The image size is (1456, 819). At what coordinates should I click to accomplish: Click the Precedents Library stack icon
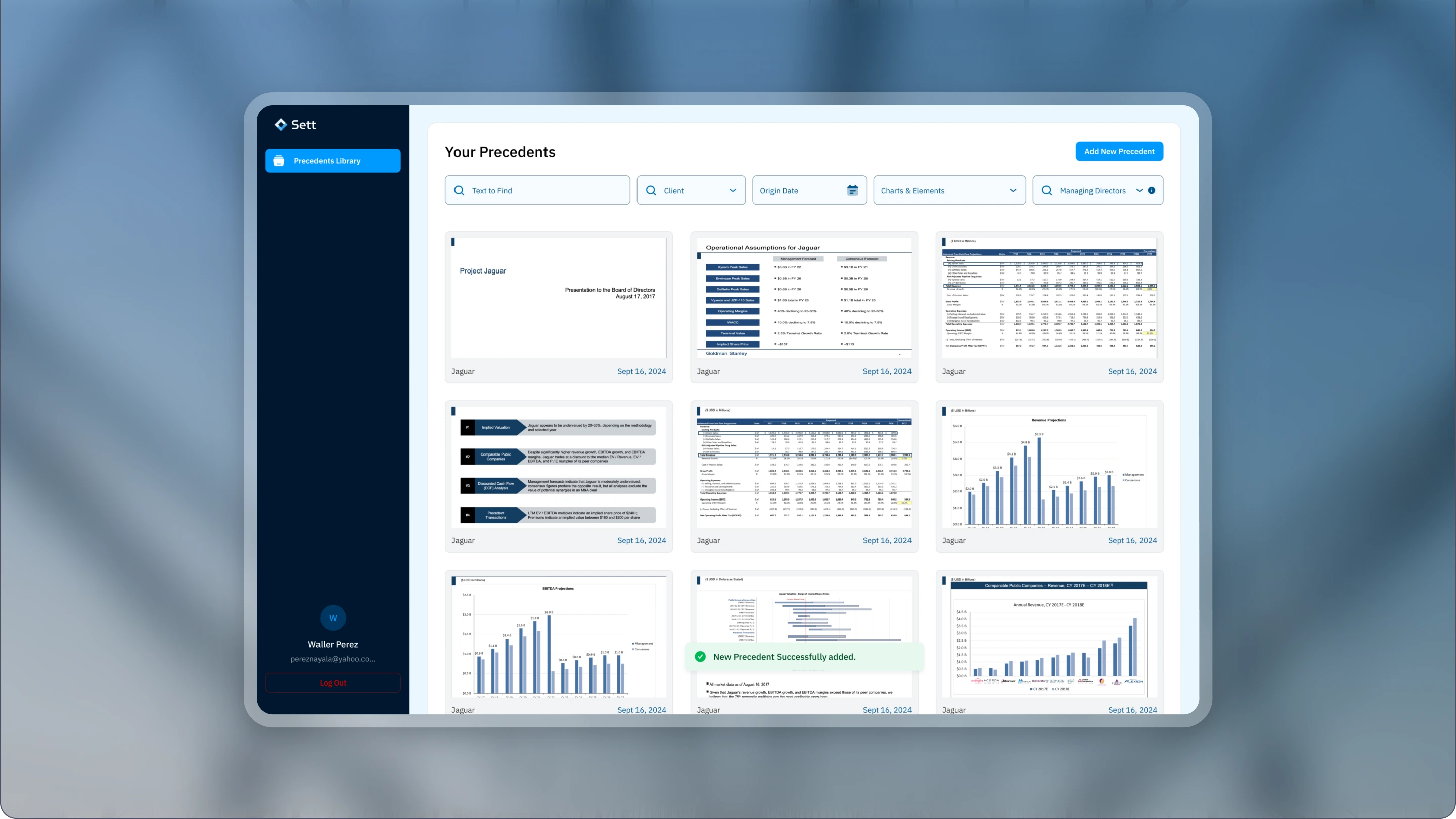279,161
